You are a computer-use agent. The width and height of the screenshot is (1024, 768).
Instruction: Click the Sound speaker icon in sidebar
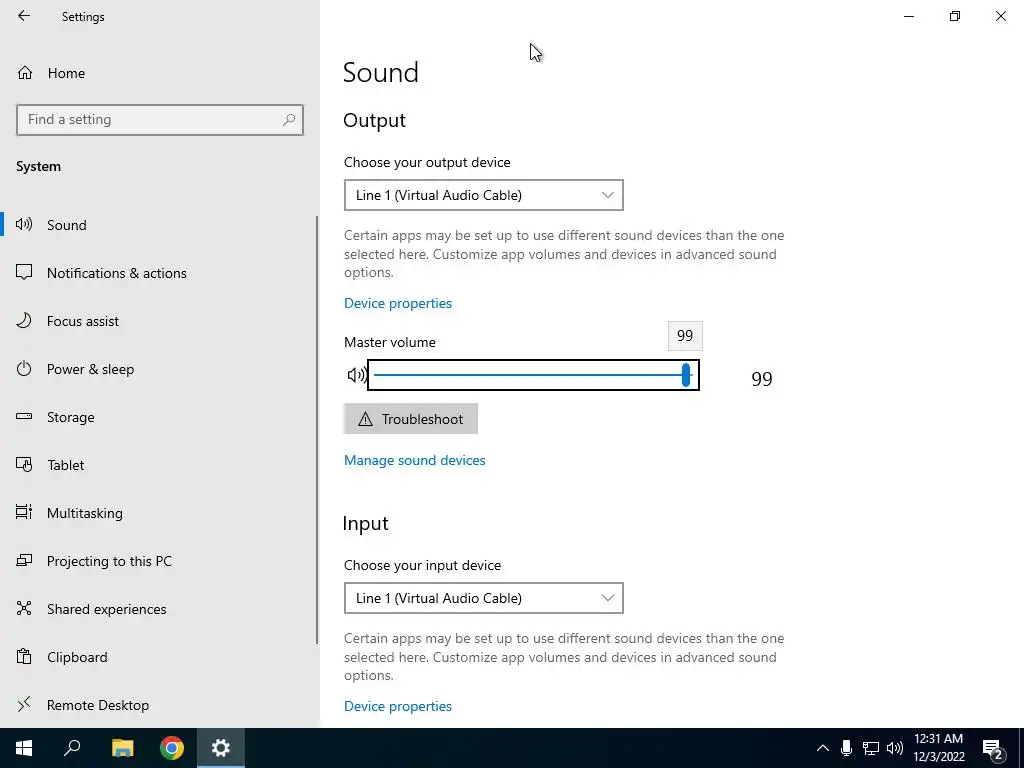click(24, 225)
